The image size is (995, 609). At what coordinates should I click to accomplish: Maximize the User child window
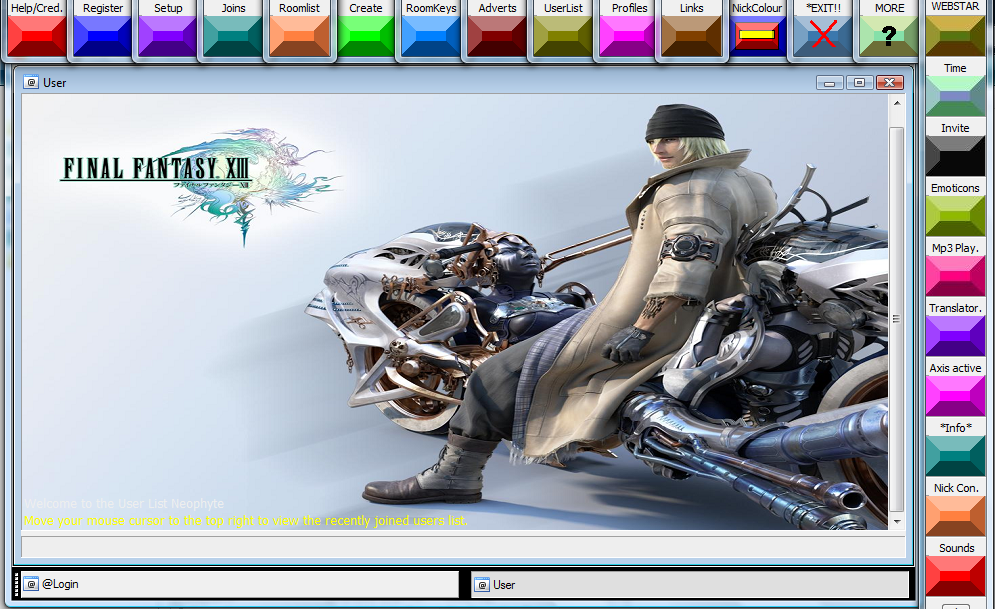(859, 83)
